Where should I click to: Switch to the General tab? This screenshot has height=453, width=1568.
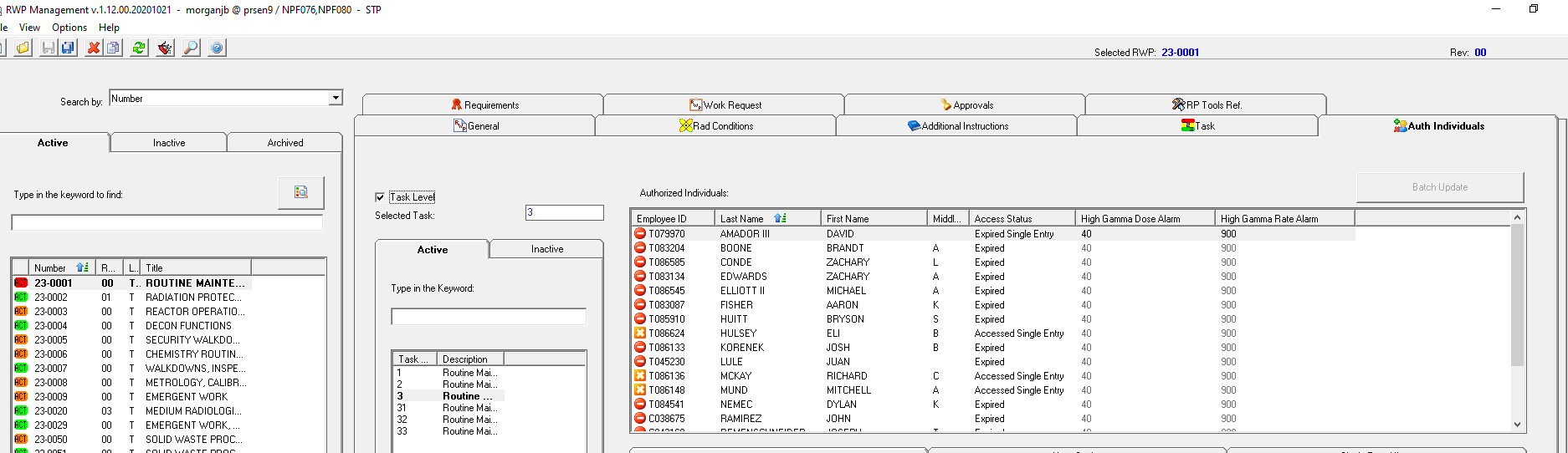click(x=474, y=125)
